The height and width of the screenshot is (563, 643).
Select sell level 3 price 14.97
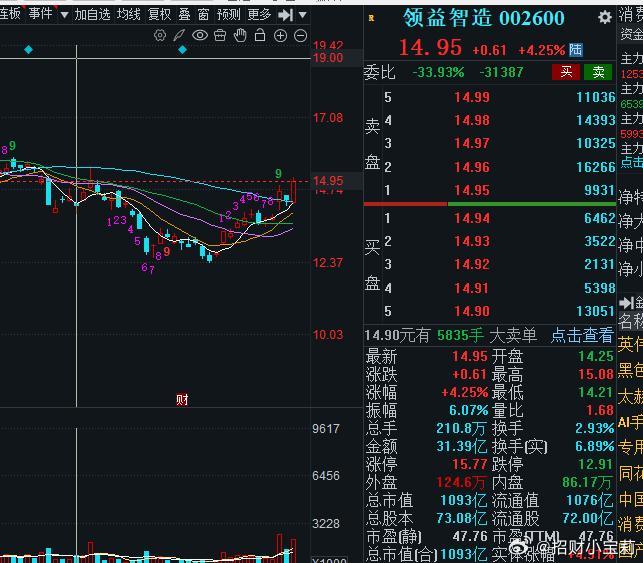point(472,143)
